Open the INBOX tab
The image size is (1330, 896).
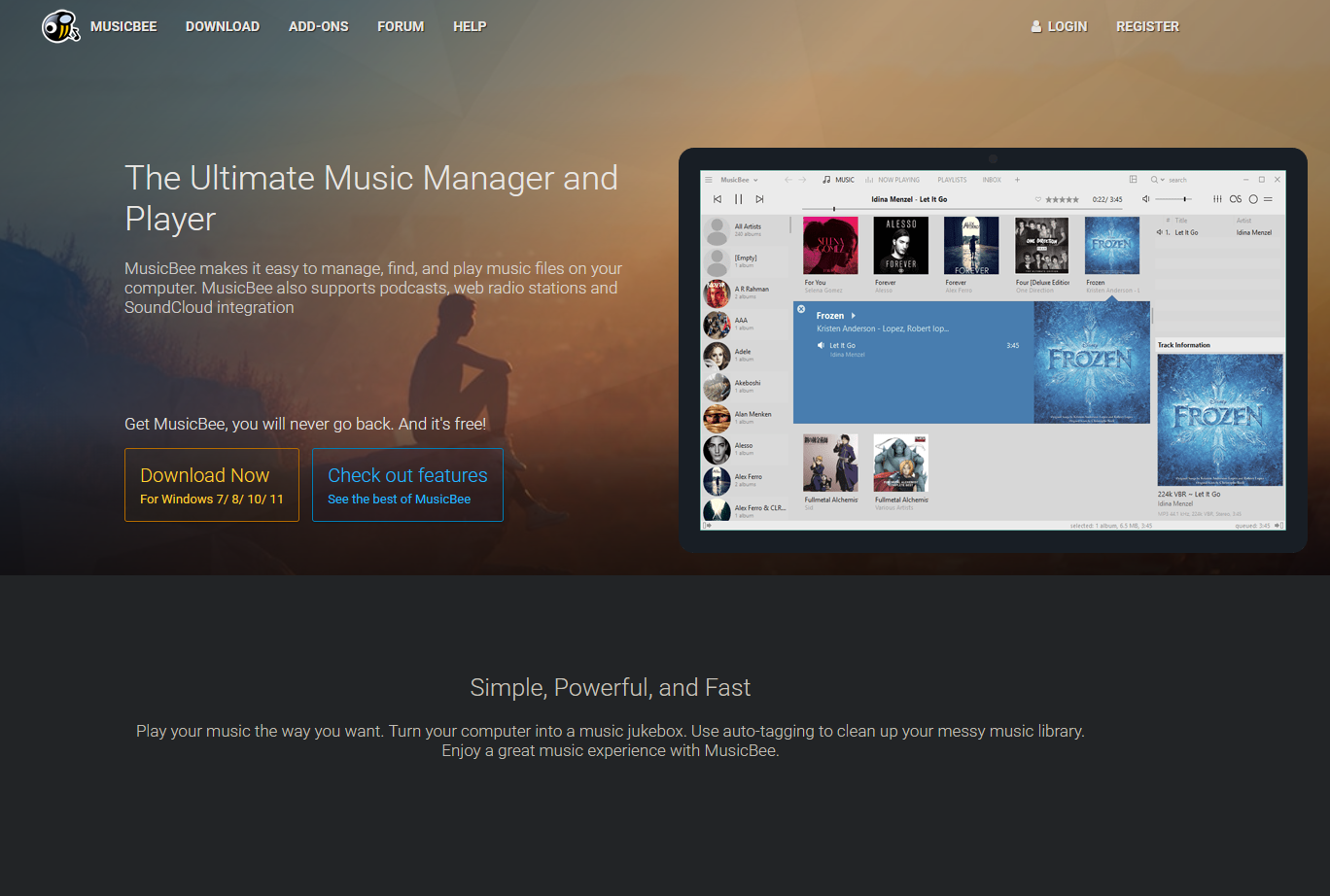pyautogui.click(x=992, y=180)
